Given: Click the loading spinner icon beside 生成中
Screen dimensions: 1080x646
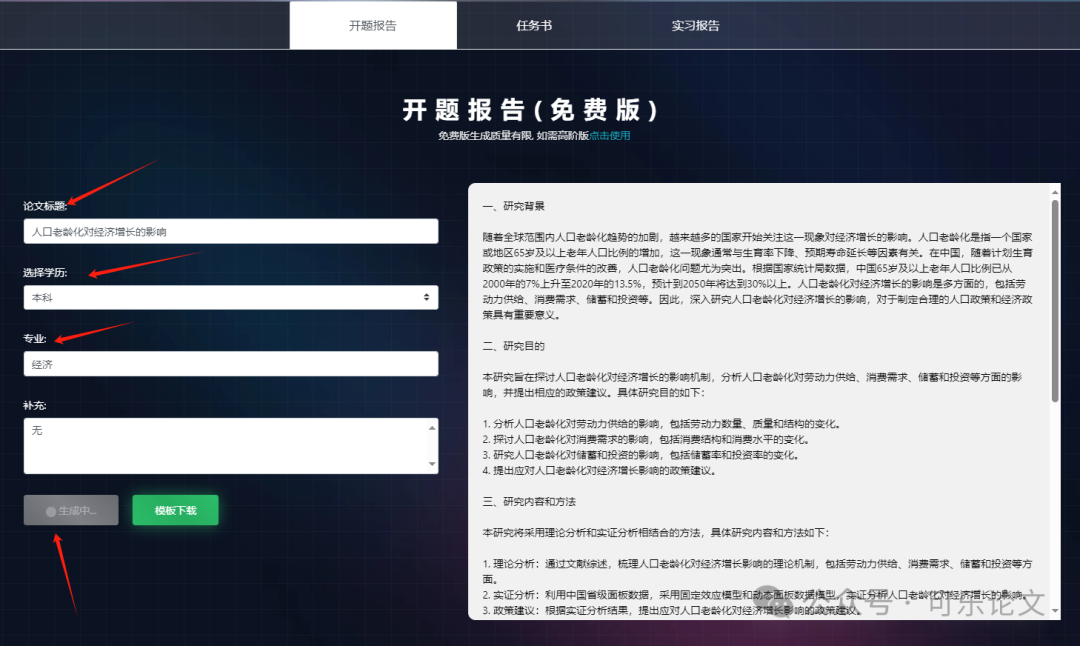Looking at the screenshot, I should [x=51, y=511].
